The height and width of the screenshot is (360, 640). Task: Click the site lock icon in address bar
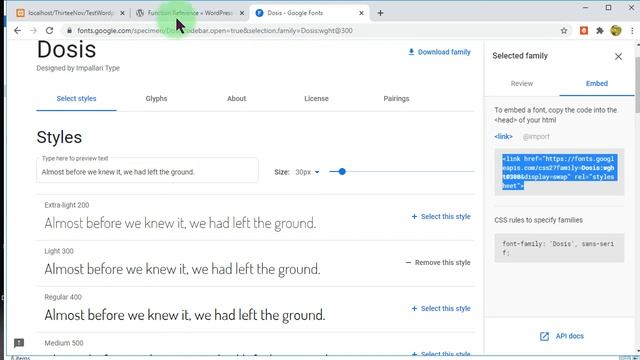(69, 31)
